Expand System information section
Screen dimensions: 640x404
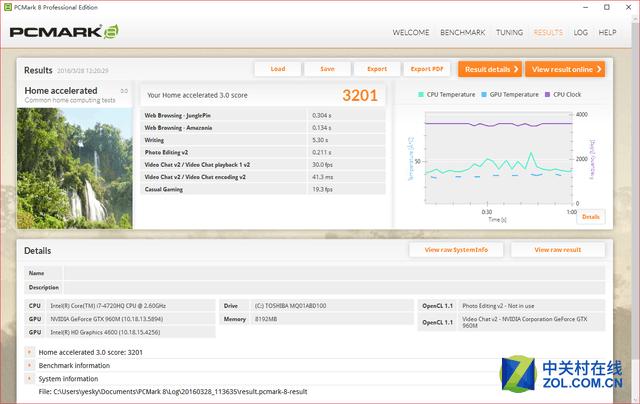pos(29,379)
